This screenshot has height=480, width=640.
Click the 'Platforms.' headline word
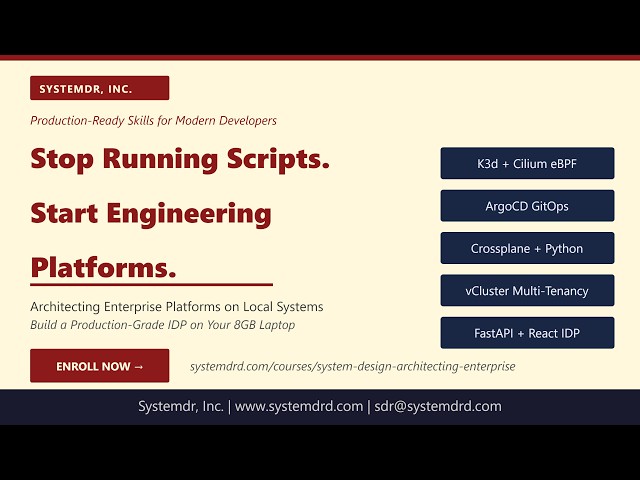(103, 267)
